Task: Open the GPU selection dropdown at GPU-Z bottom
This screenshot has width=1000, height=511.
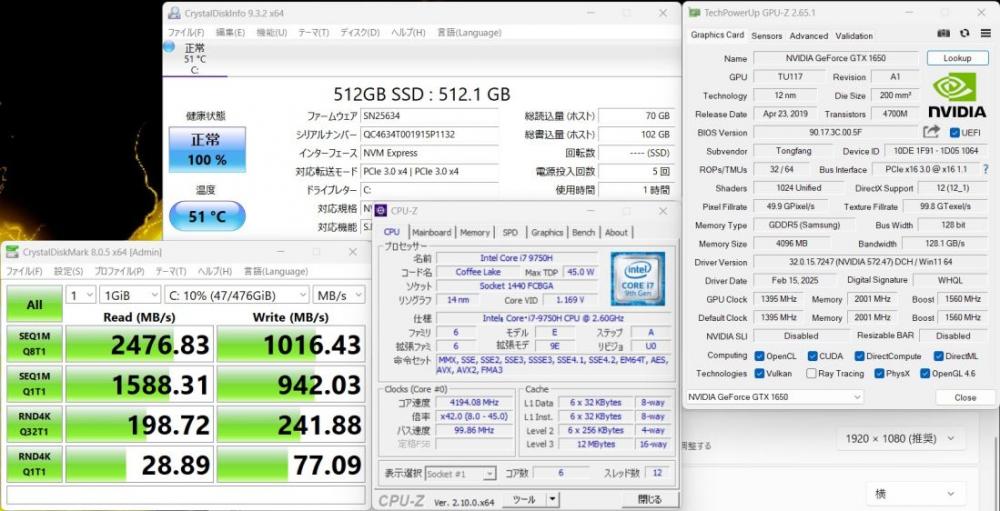Action: click(774, 397)
